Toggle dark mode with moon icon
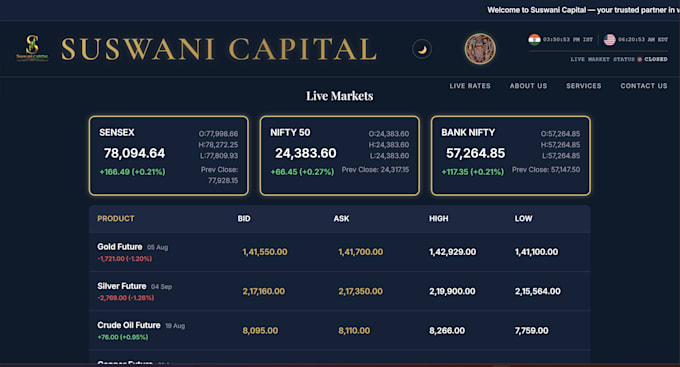 (422, 49)
